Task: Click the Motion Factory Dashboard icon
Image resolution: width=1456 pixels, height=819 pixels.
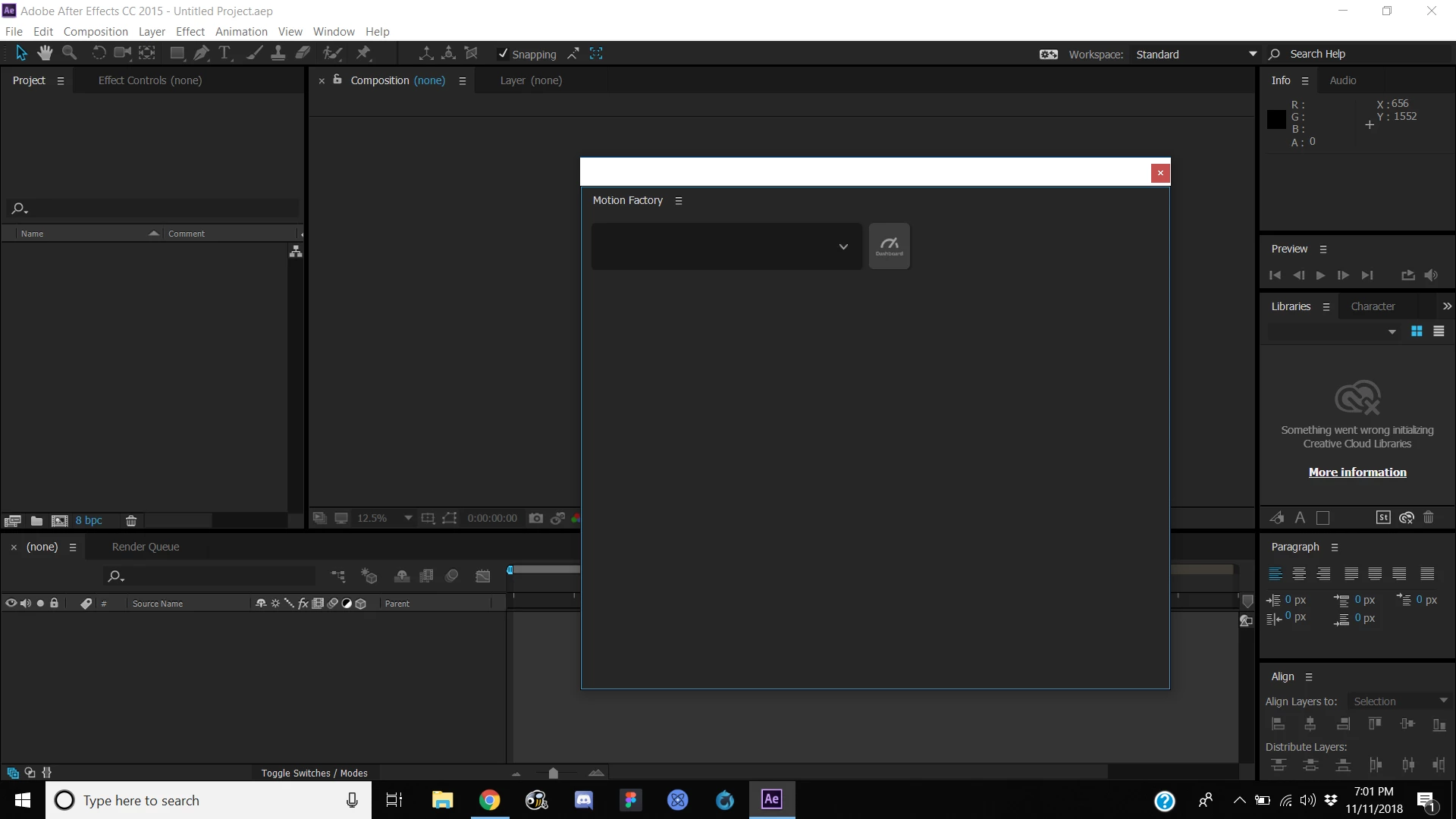Action: [889, 246]
